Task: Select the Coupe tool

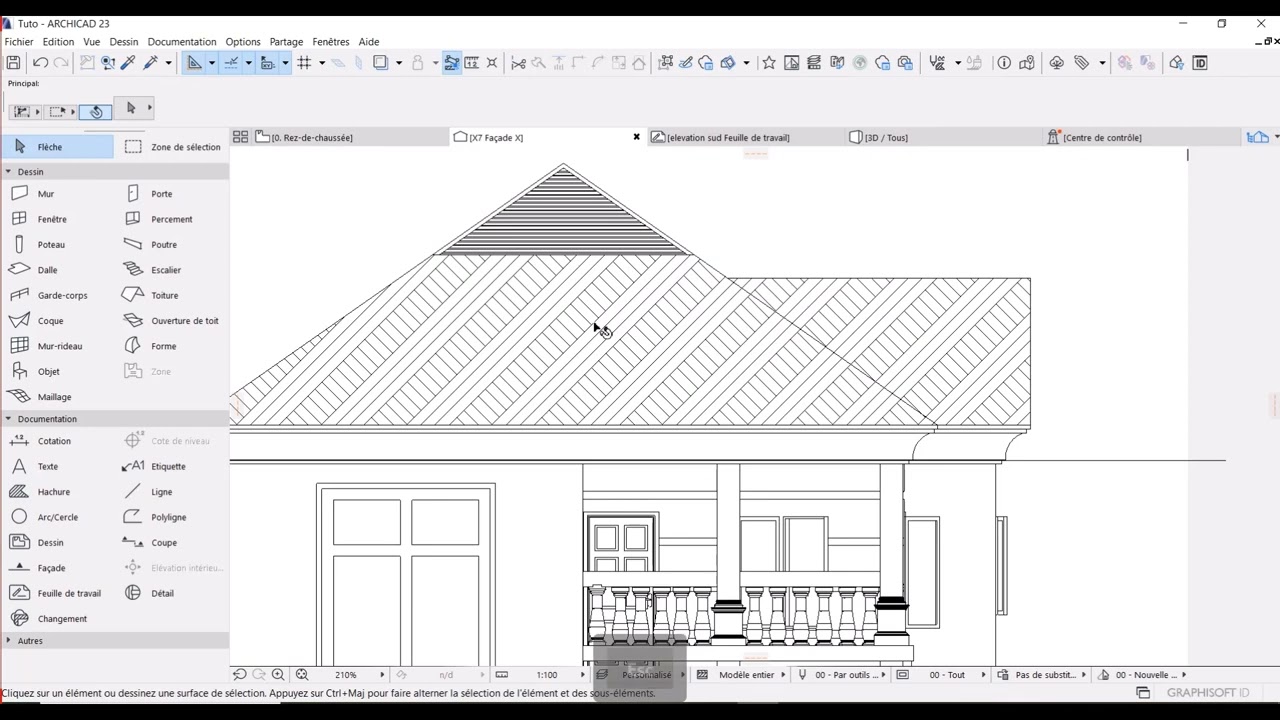Action: (x=172, y=543)
